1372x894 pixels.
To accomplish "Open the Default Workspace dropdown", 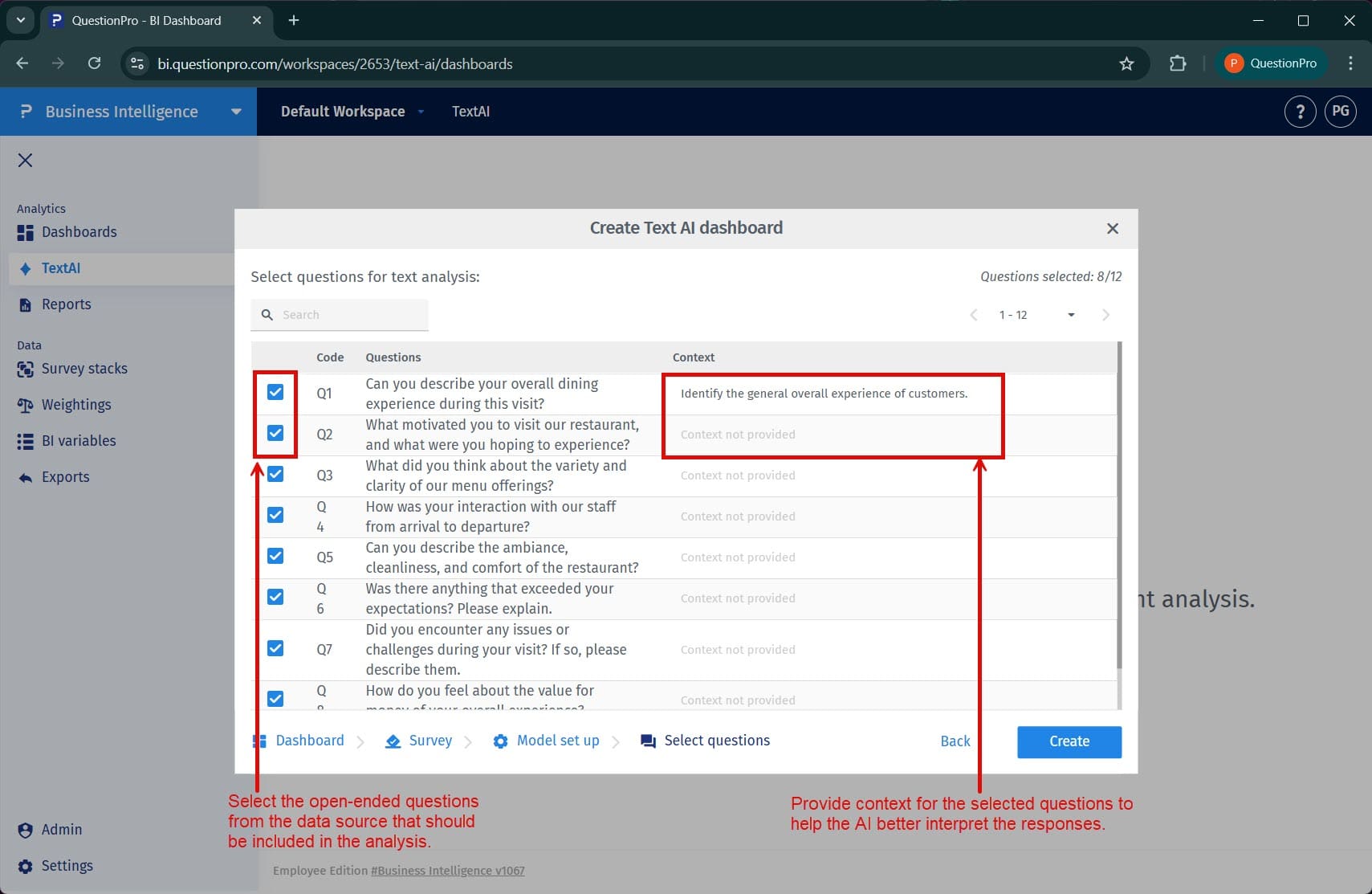I will (x=421, y=112).
